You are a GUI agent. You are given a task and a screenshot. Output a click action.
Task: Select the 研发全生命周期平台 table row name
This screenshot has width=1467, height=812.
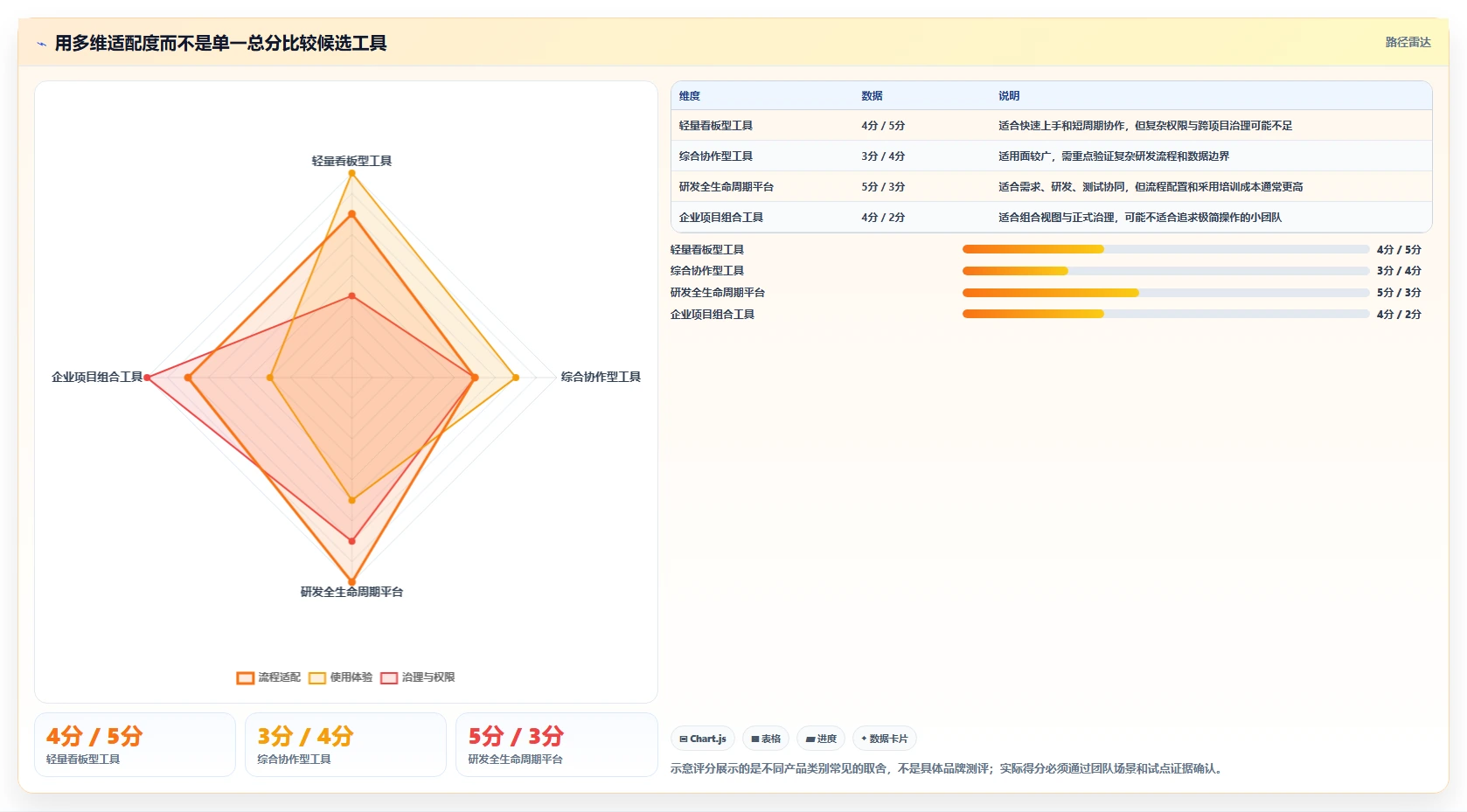(727, 187)
